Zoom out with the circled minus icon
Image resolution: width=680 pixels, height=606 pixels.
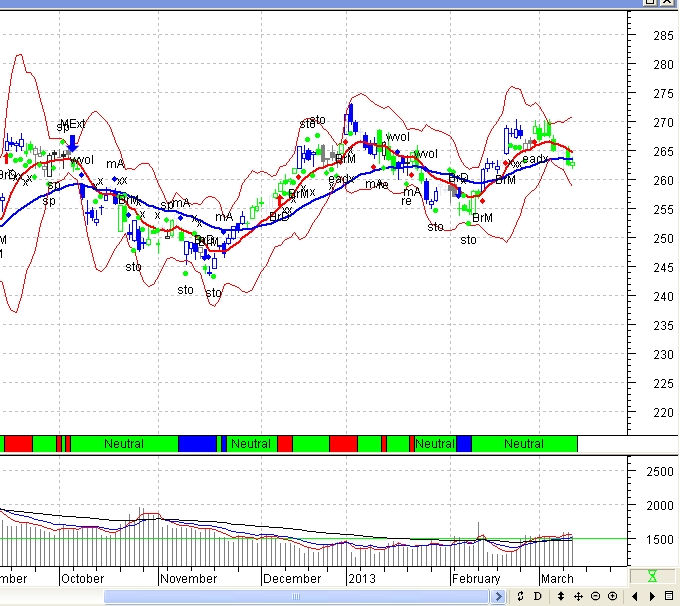[595, 597]
